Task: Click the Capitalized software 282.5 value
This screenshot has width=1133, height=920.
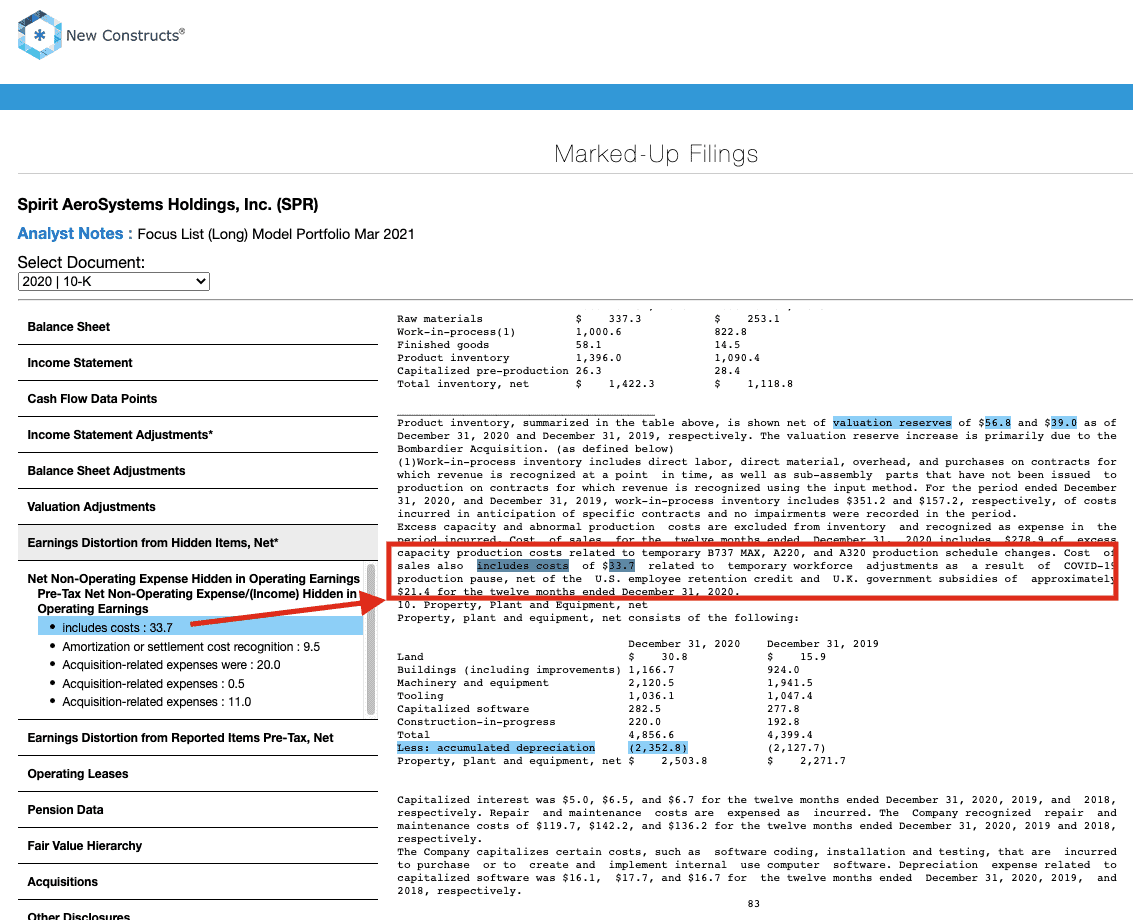Action: [645, 709]
